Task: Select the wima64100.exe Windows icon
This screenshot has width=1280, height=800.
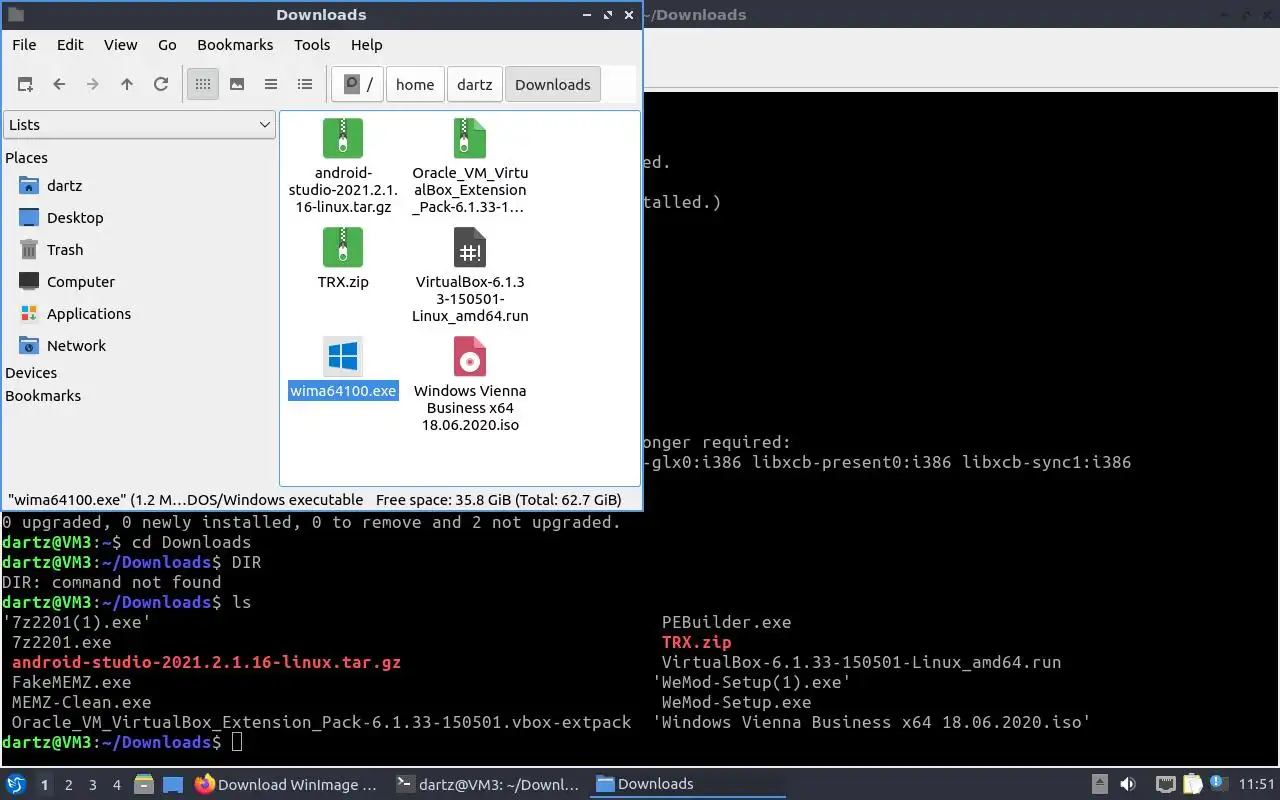Action: click(x=343, y=356)
